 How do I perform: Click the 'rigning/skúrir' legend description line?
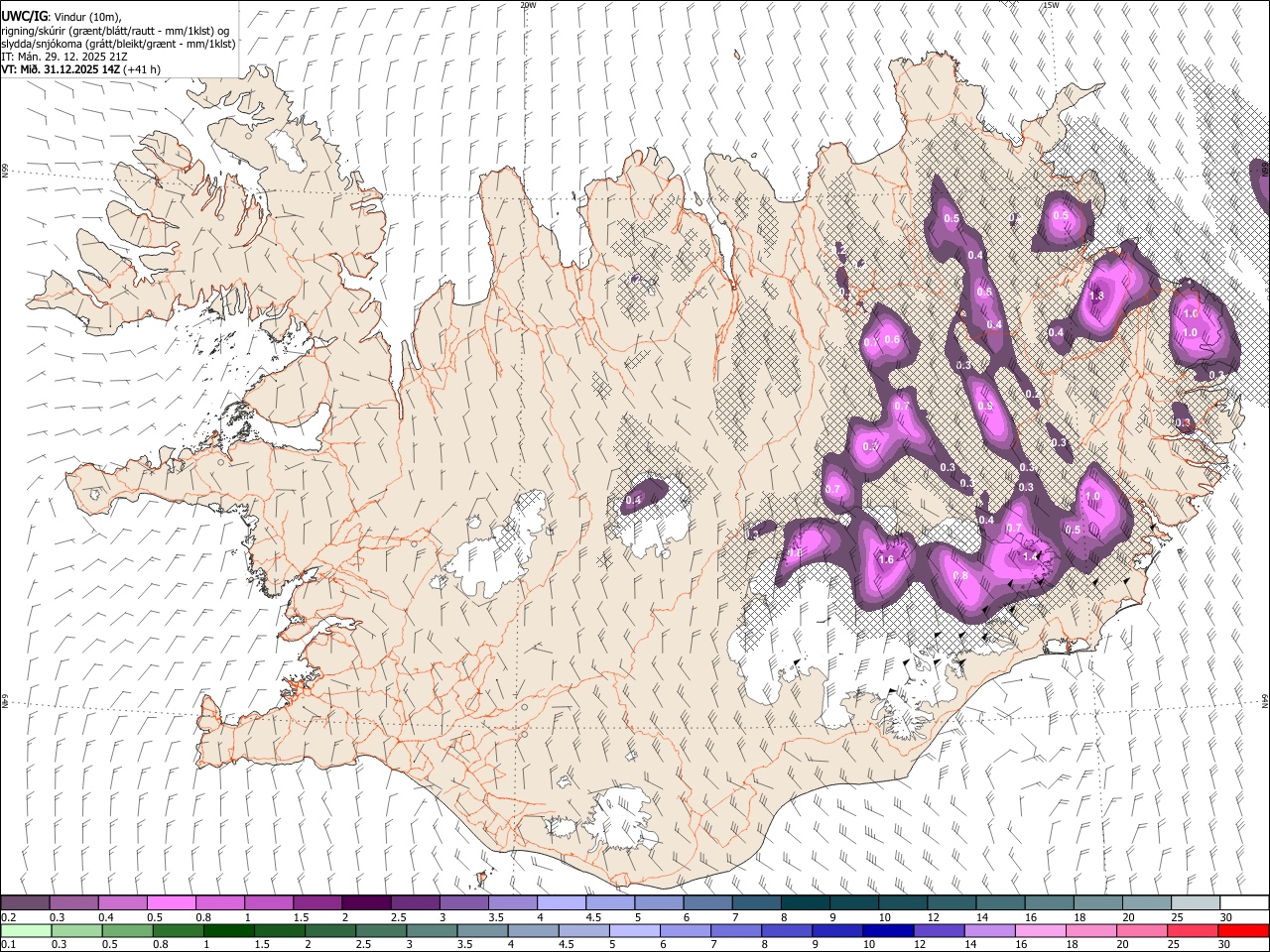[x=115, y=31]
